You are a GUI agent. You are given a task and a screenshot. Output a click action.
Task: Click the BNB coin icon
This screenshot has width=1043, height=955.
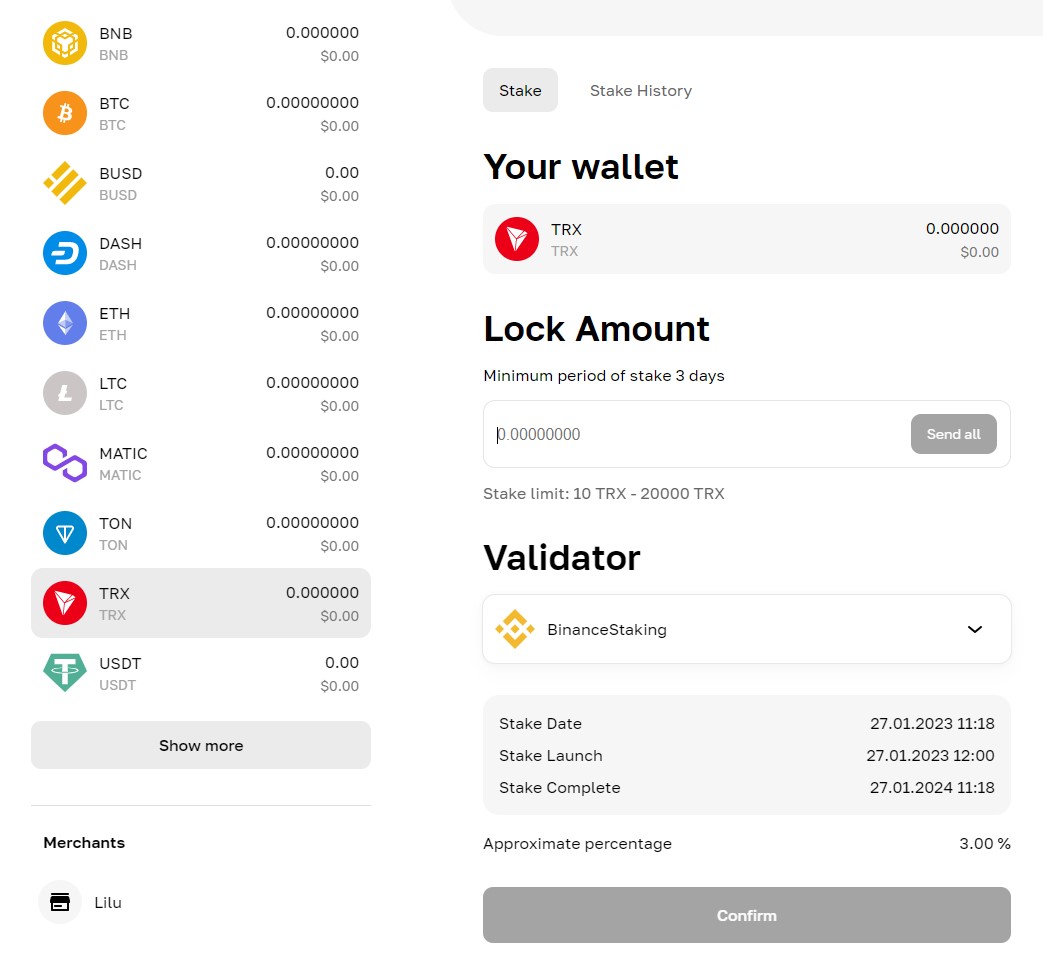[x=65, y=43]
